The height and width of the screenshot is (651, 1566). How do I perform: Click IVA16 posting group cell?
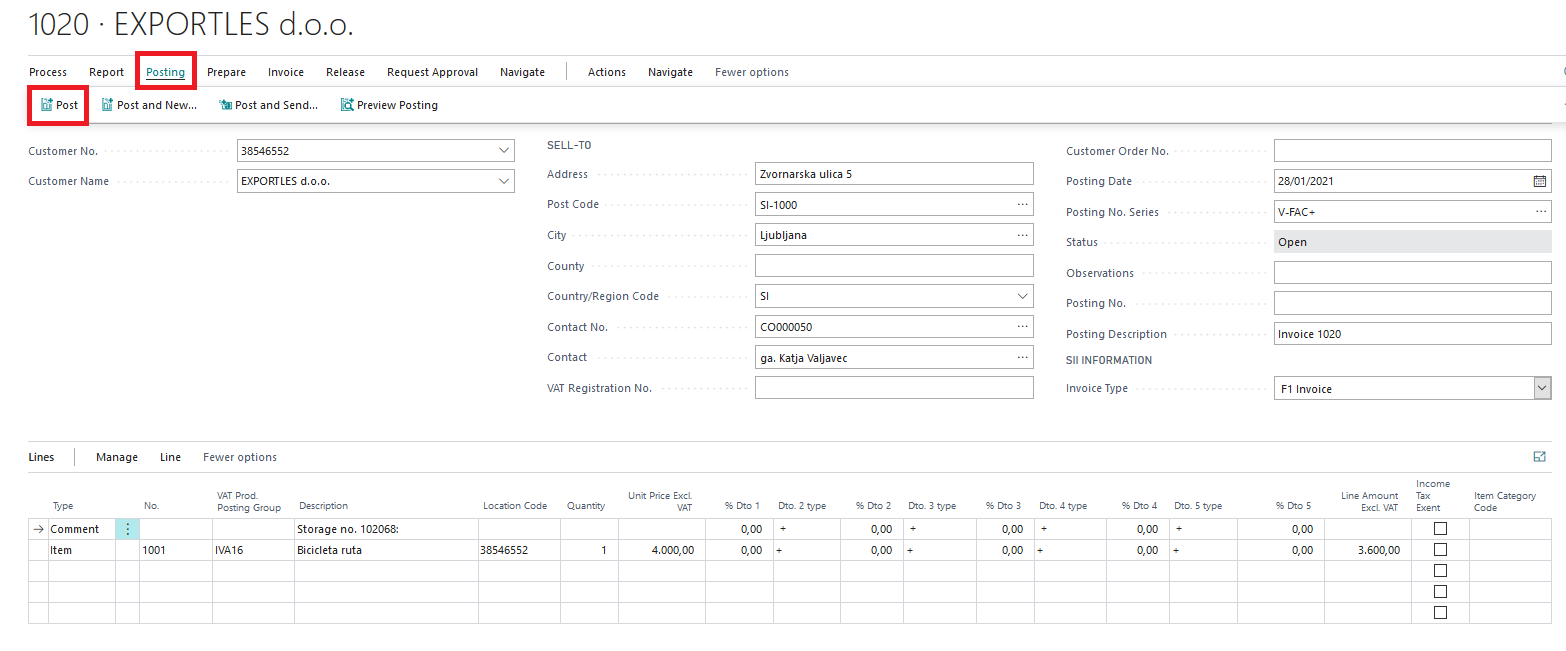[253, 550]
